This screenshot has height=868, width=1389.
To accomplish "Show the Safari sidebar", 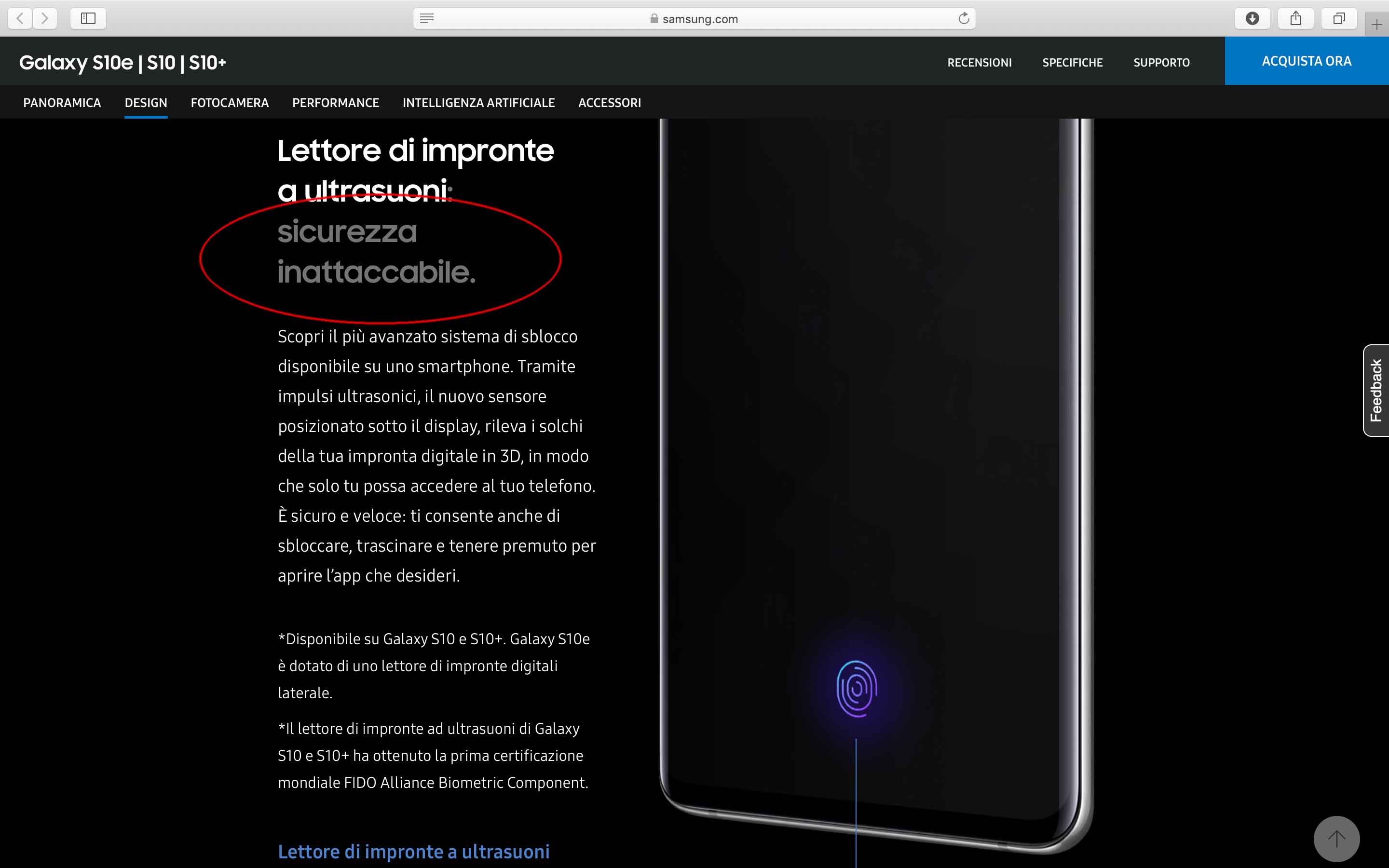I will click(88, 18).
